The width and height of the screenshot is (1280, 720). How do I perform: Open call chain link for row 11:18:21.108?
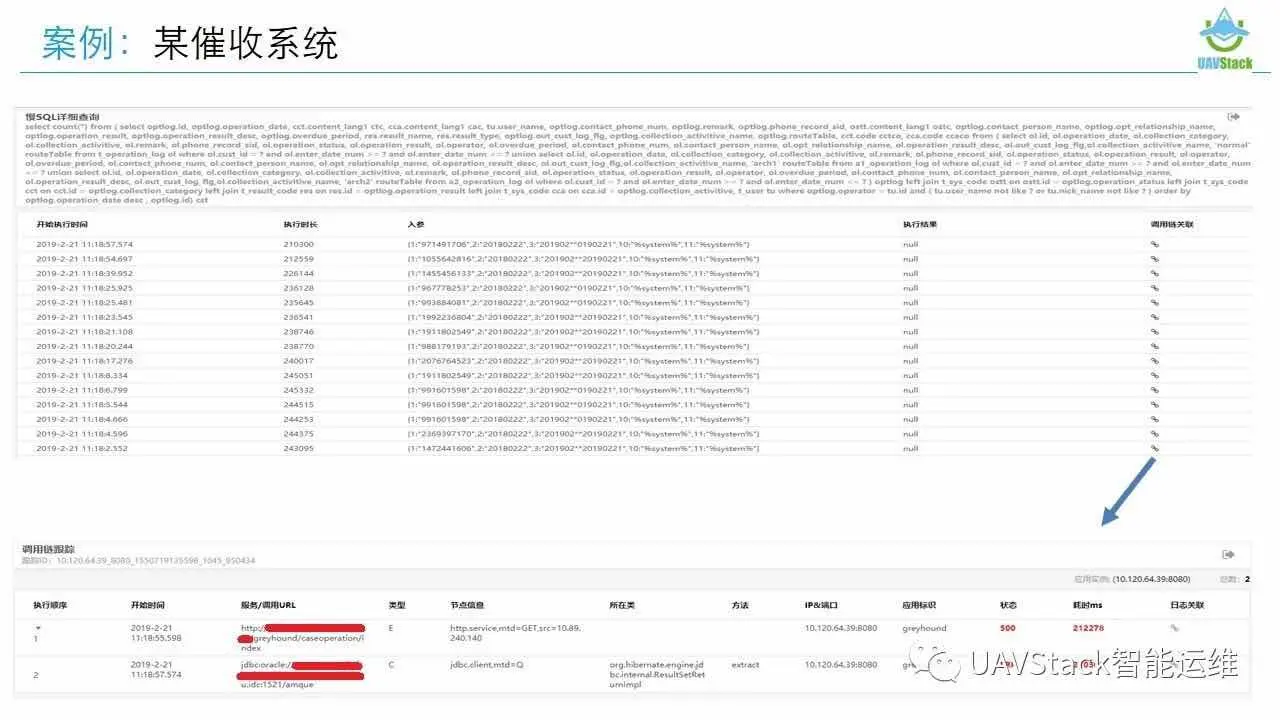[1155, 332]
